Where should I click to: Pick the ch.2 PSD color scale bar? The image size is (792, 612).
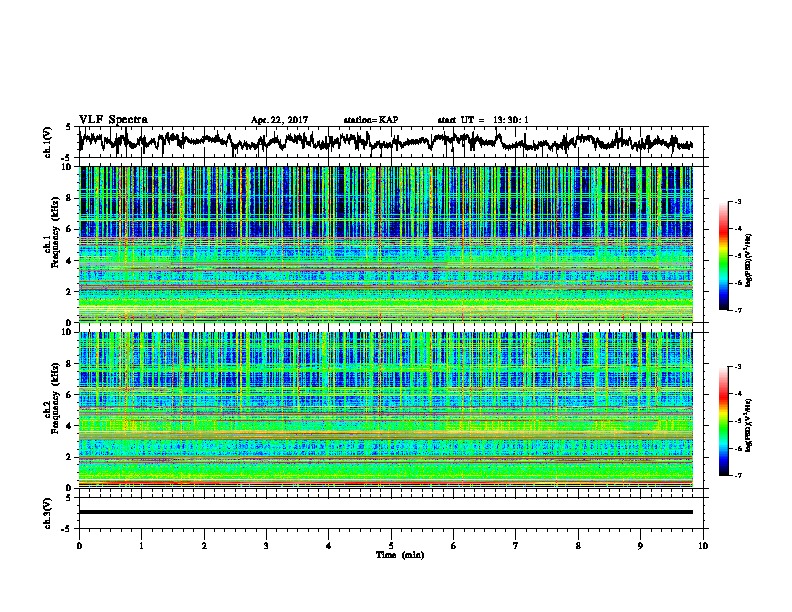coord(723,421)
